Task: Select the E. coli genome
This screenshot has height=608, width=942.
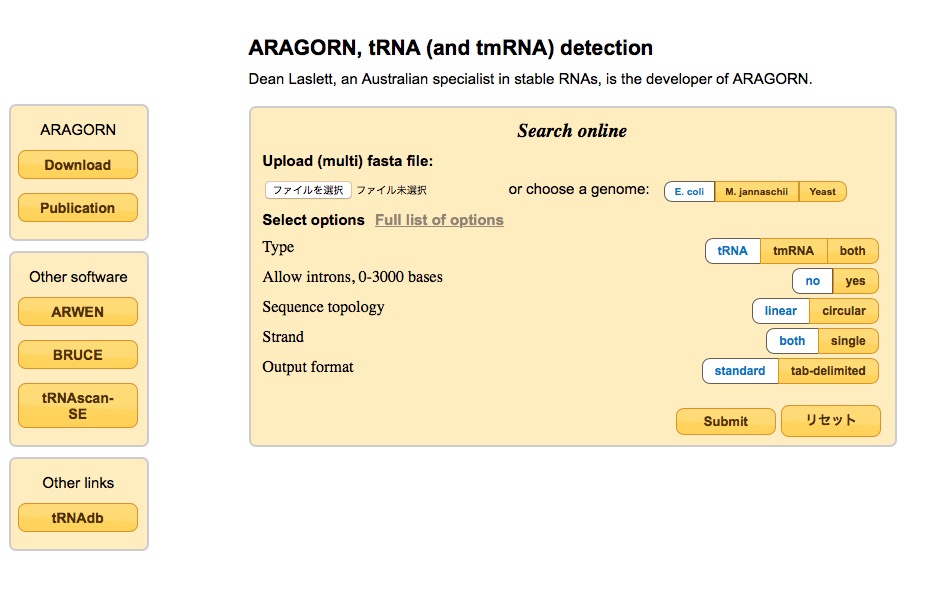Action: pos(688,191)
